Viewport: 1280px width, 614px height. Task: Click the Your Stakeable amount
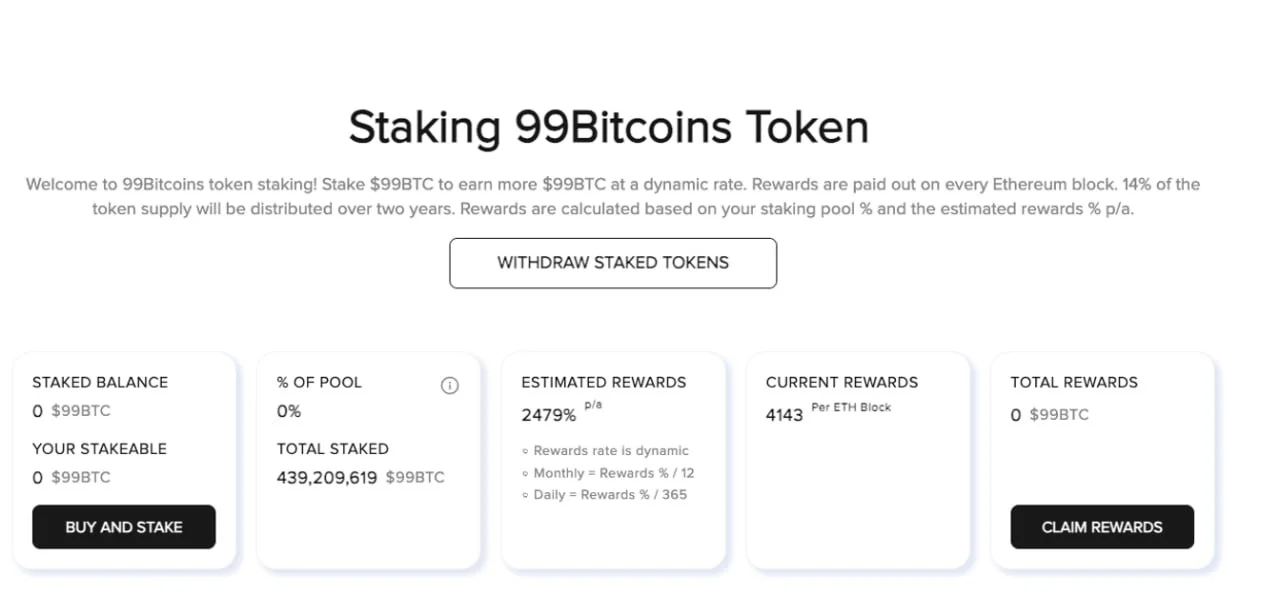[71, 478]
